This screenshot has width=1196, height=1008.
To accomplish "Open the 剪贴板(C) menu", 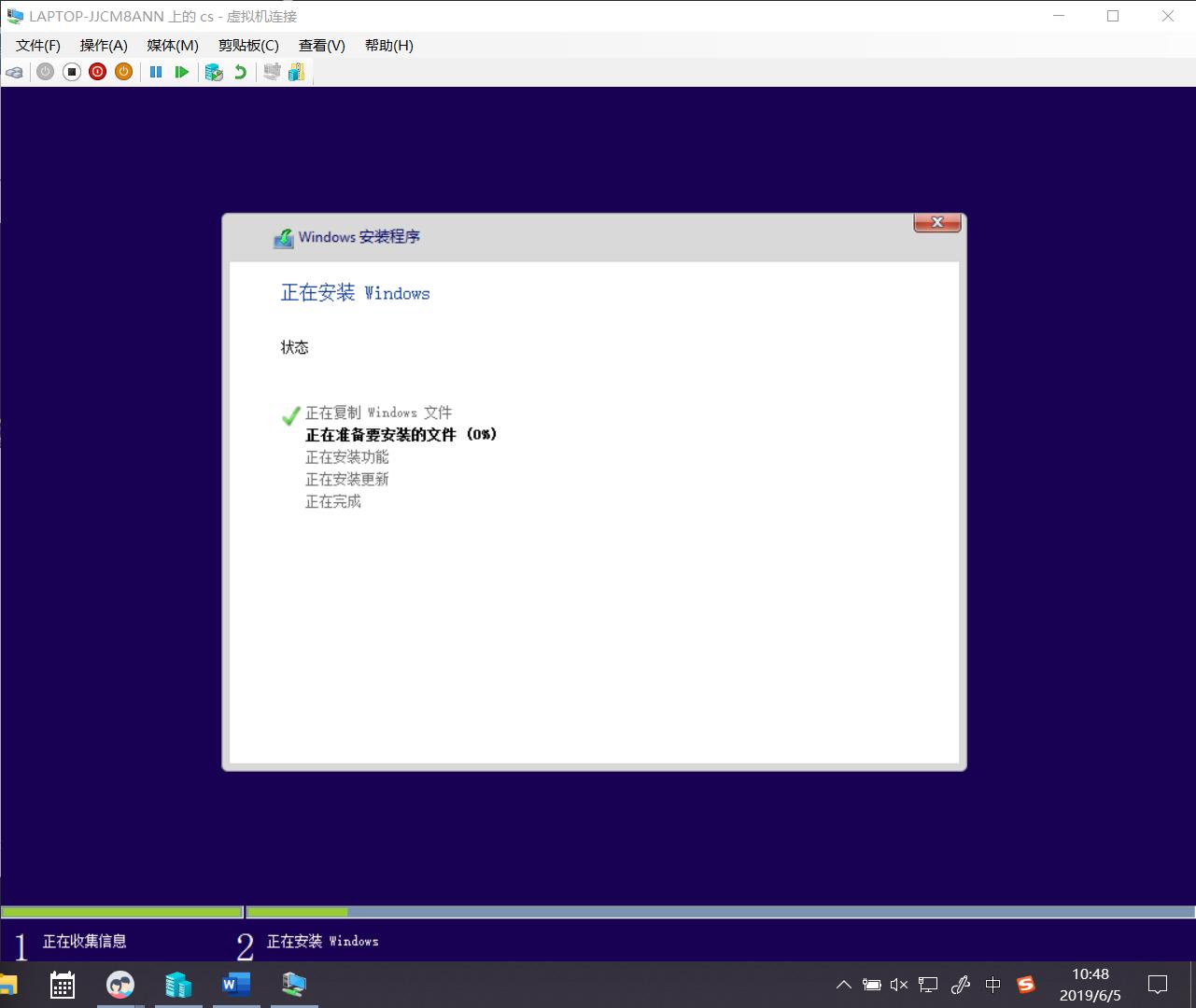I will (x=248, y=46).
